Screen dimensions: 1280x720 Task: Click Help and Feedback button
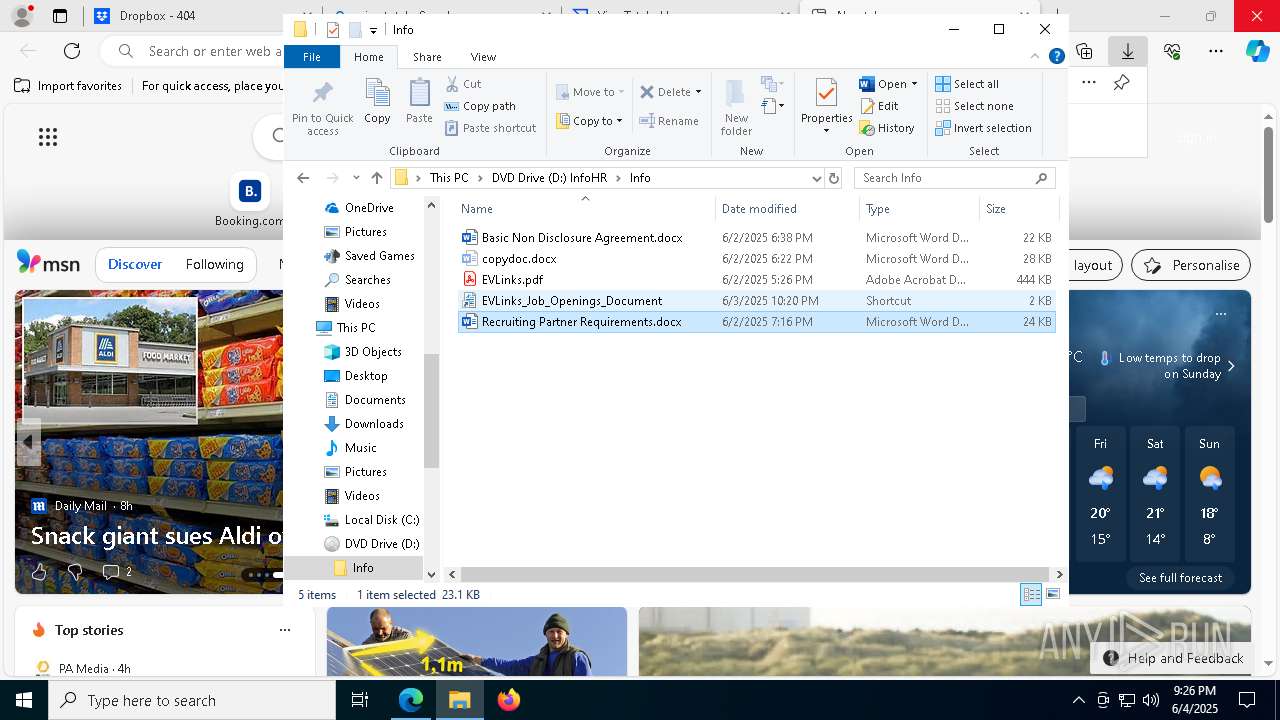[x=1172, y=658]
